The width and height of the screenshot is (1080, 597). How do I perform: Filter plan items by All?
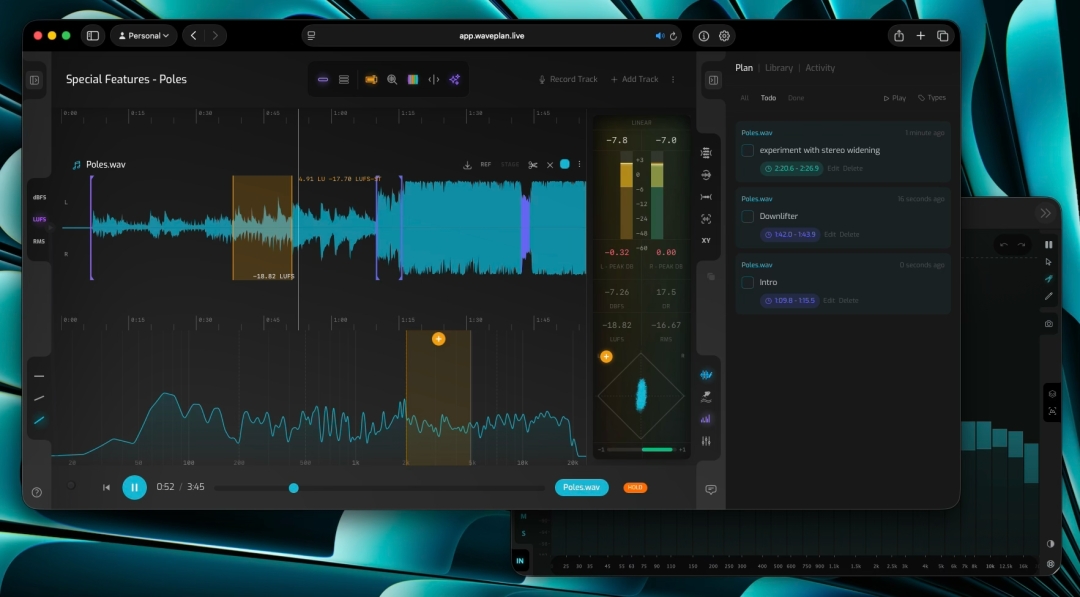pos(745,98)
